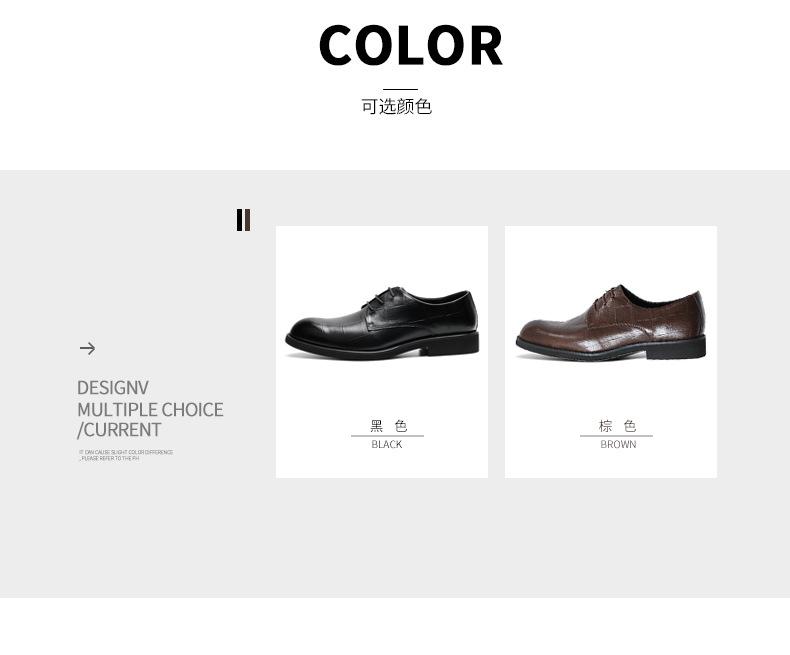Click the heel of the brown shoe
The image size is (790, 655).
676,349
